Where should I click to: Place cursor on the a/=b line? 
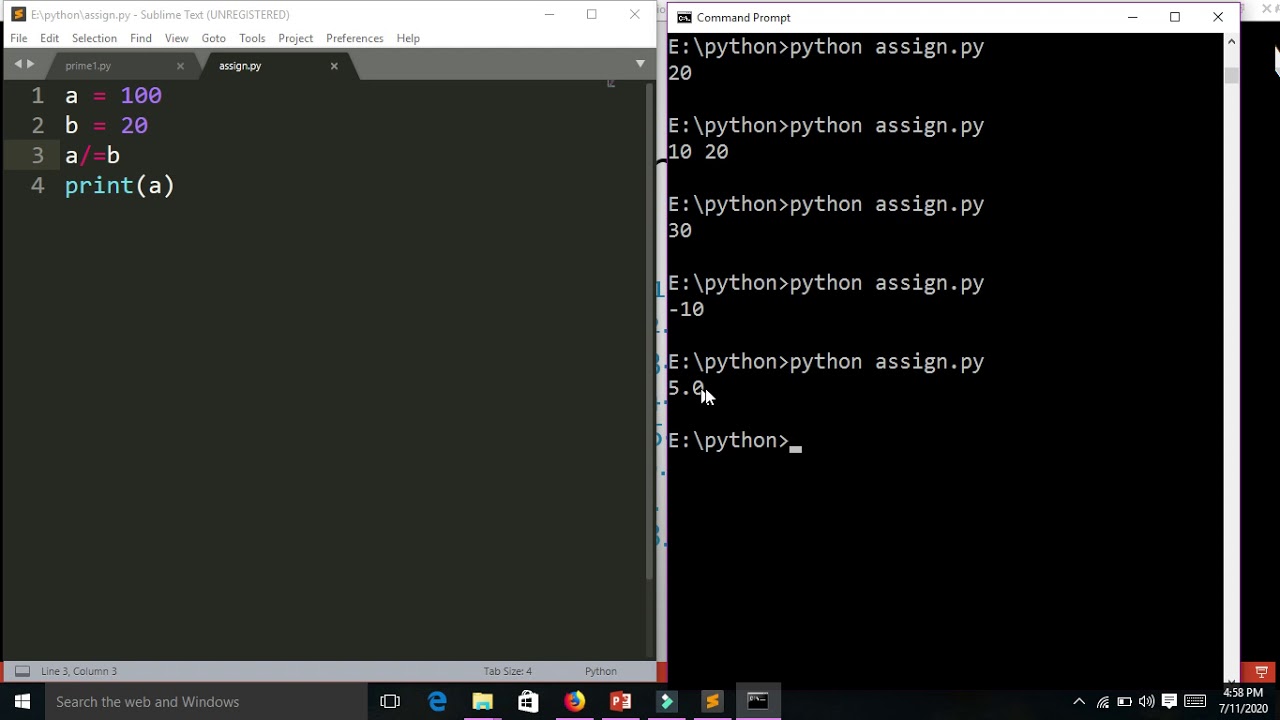point(92,156)
